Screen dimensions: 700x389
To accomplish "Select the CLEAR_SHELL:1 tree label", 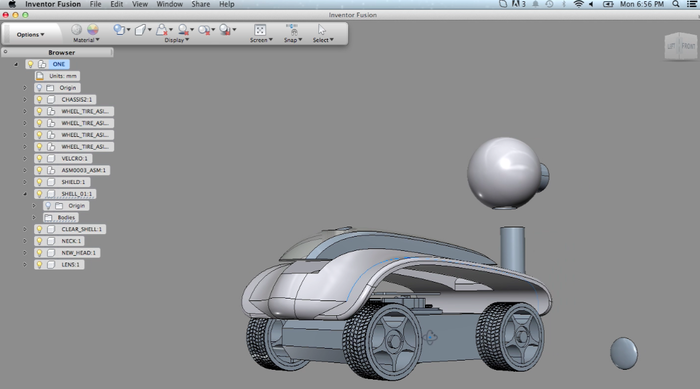I will click(x=81, y=229).
